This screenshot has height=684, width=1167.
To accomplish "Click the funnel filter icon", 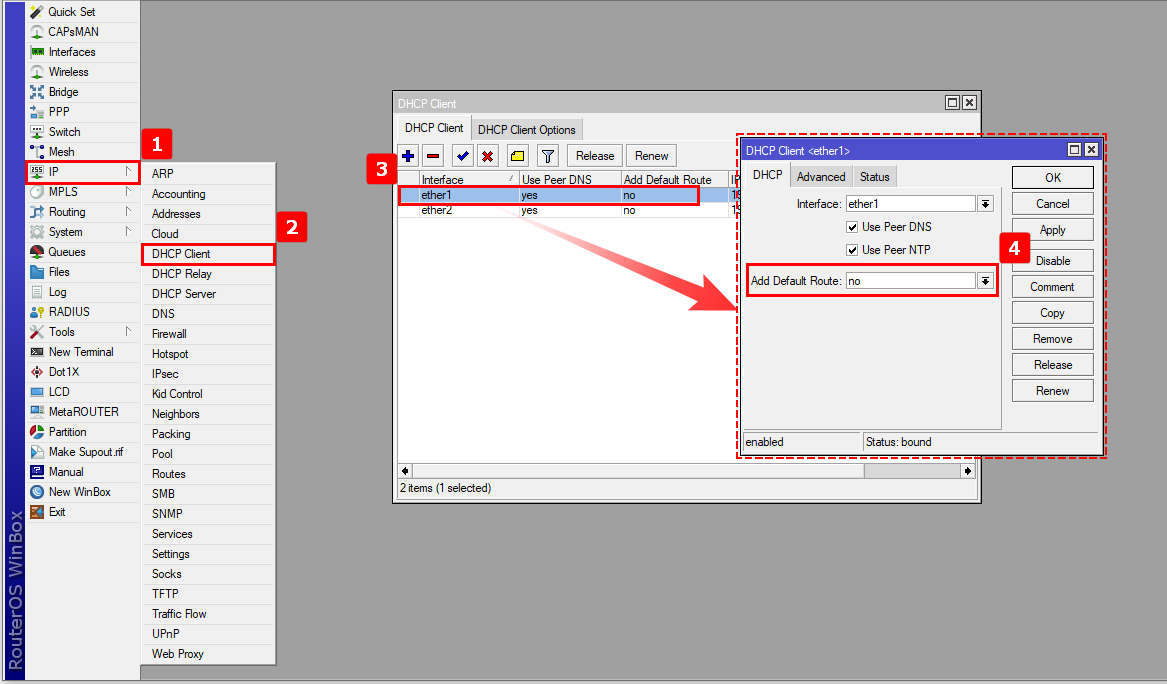I will tap(547, 156).
